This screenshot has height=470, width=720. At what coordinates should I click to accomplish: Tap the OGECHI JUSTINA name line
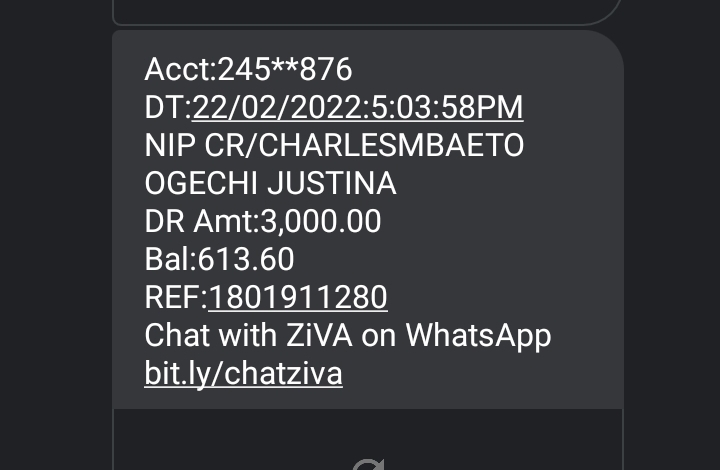pos(270,183)
